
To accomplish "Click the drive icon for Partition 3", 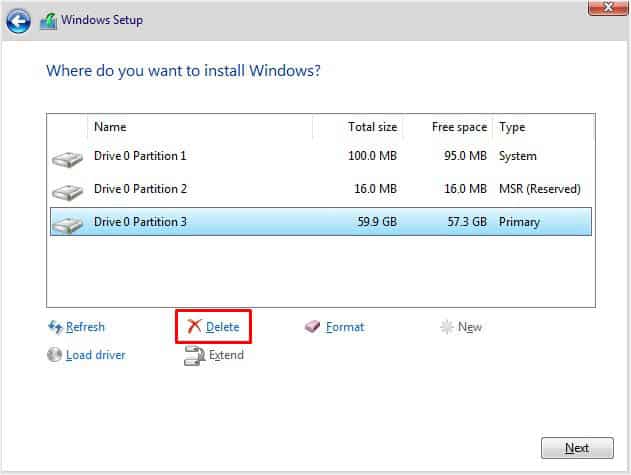I will (x=67, y=225).
